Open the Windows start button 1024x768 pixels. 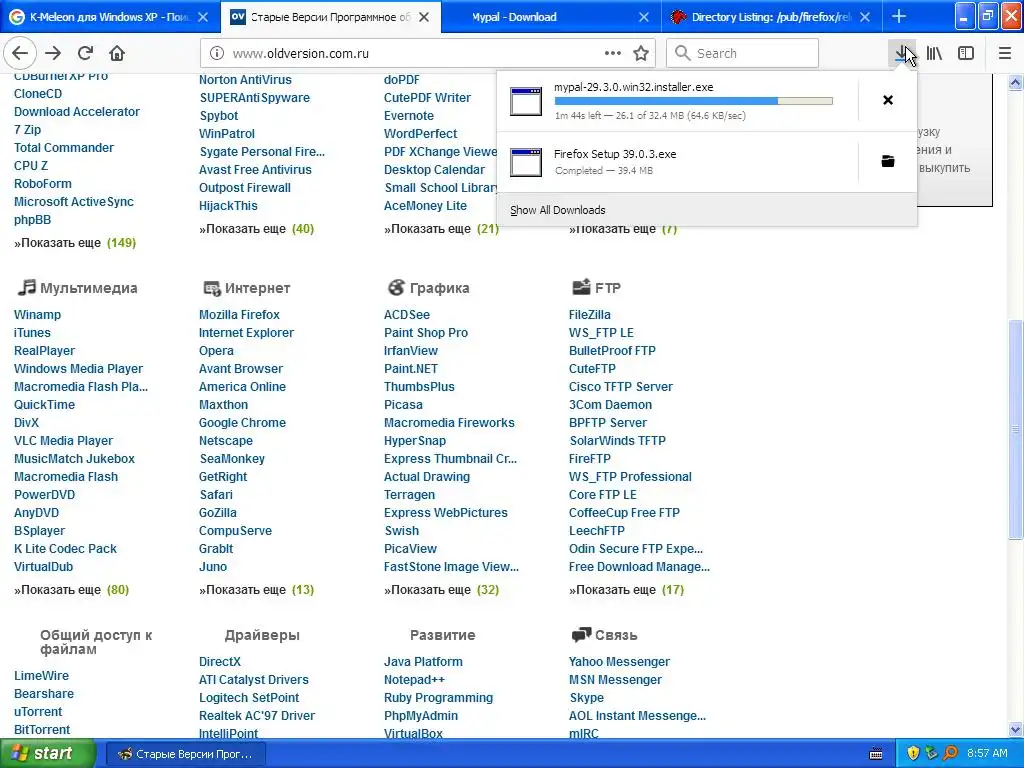point(47,754)
